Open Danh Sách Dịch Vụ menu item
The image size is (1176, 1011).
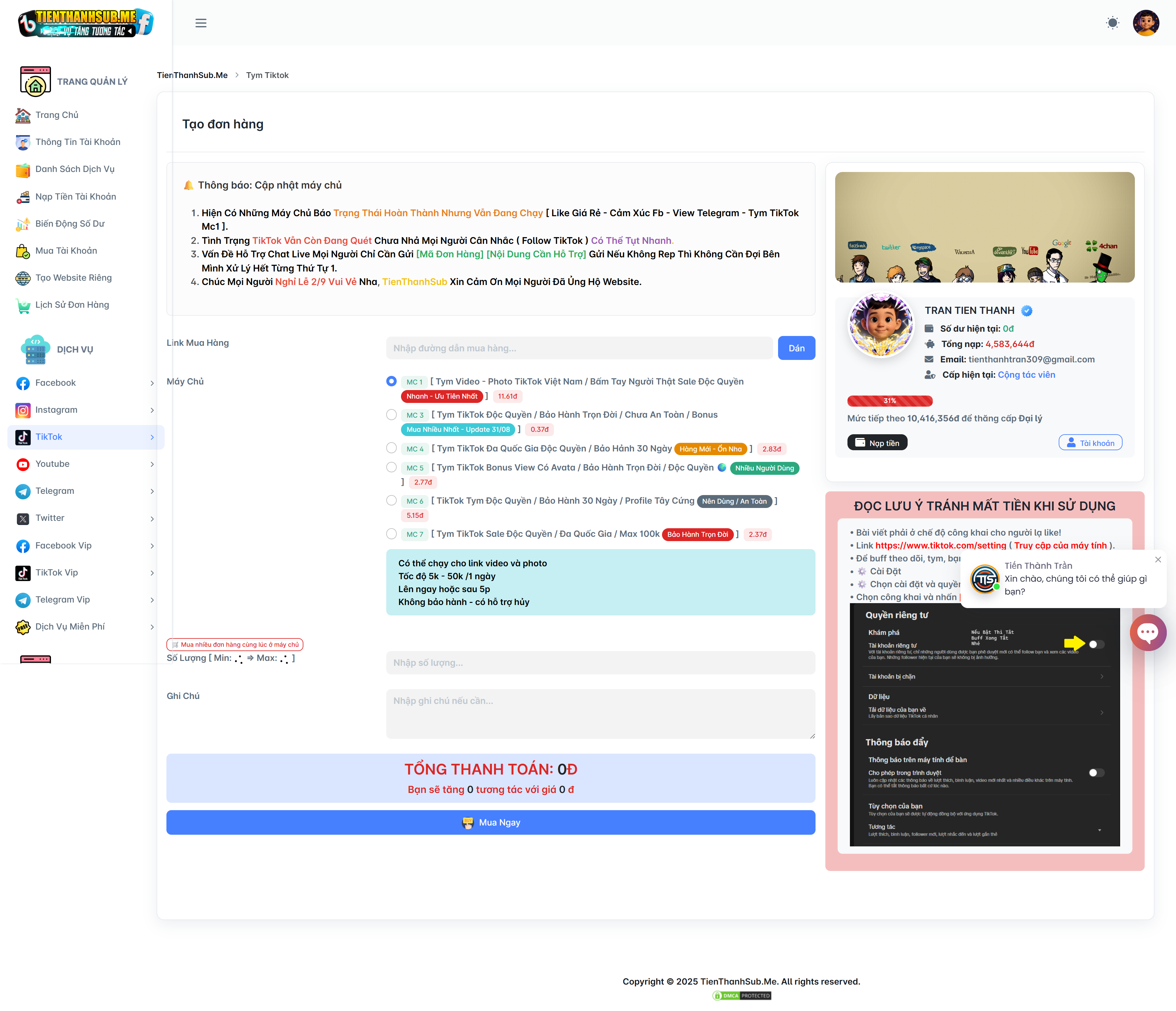pos(74,169)
